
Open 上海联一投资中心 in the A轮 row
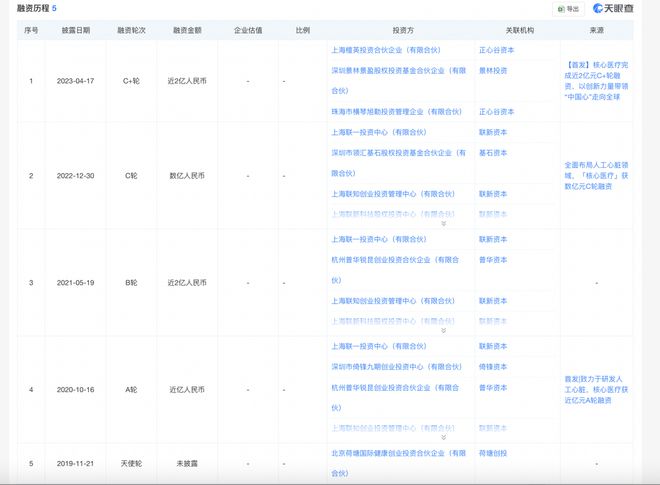tap(379, 346)
